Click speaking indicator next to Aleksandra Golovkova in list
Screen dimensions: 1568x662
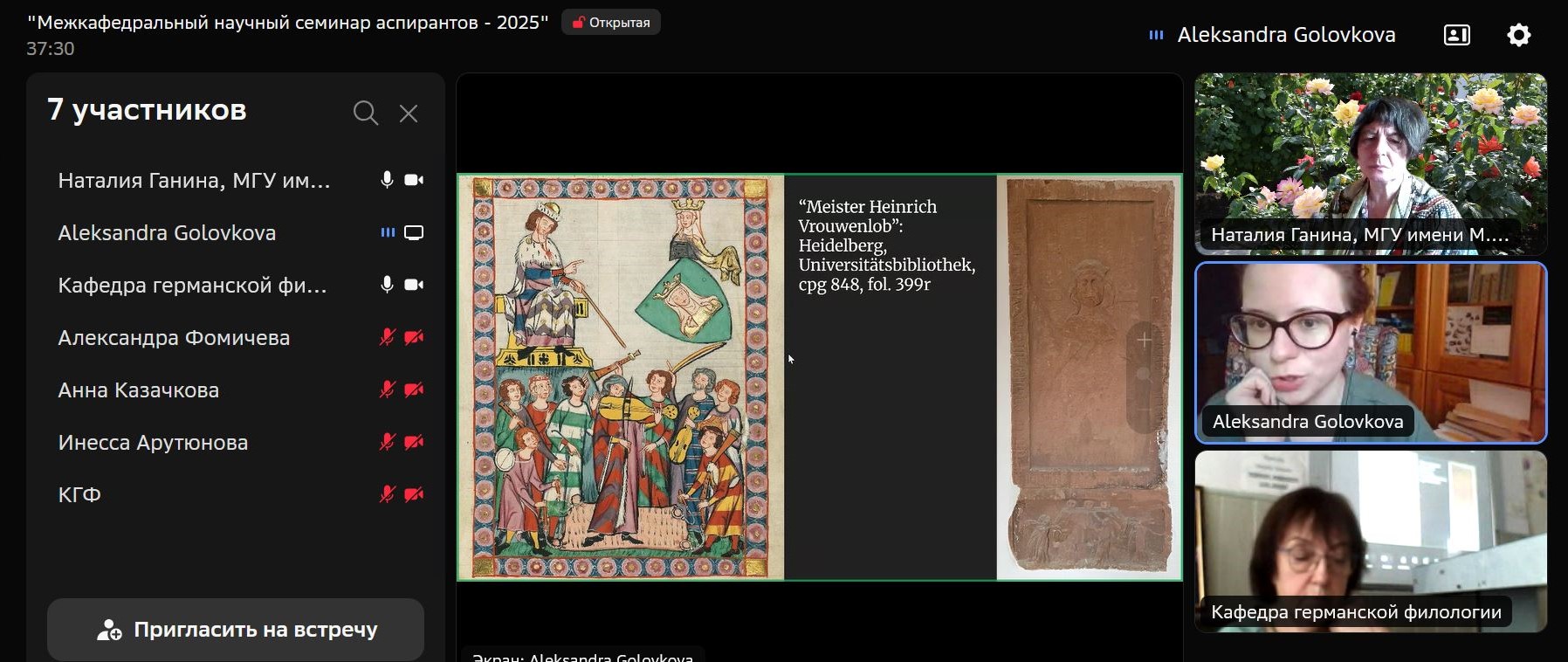coord(388,232)
